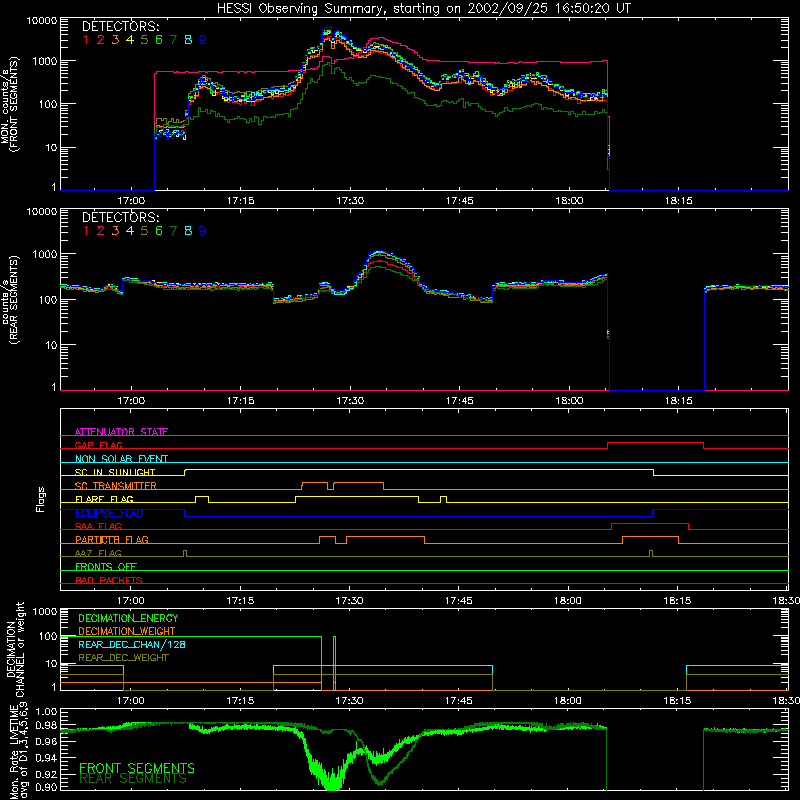Screen dimensions: 800x800
Task: Click detector 5 in the rear segments legend
Action: tap(144, 231)
